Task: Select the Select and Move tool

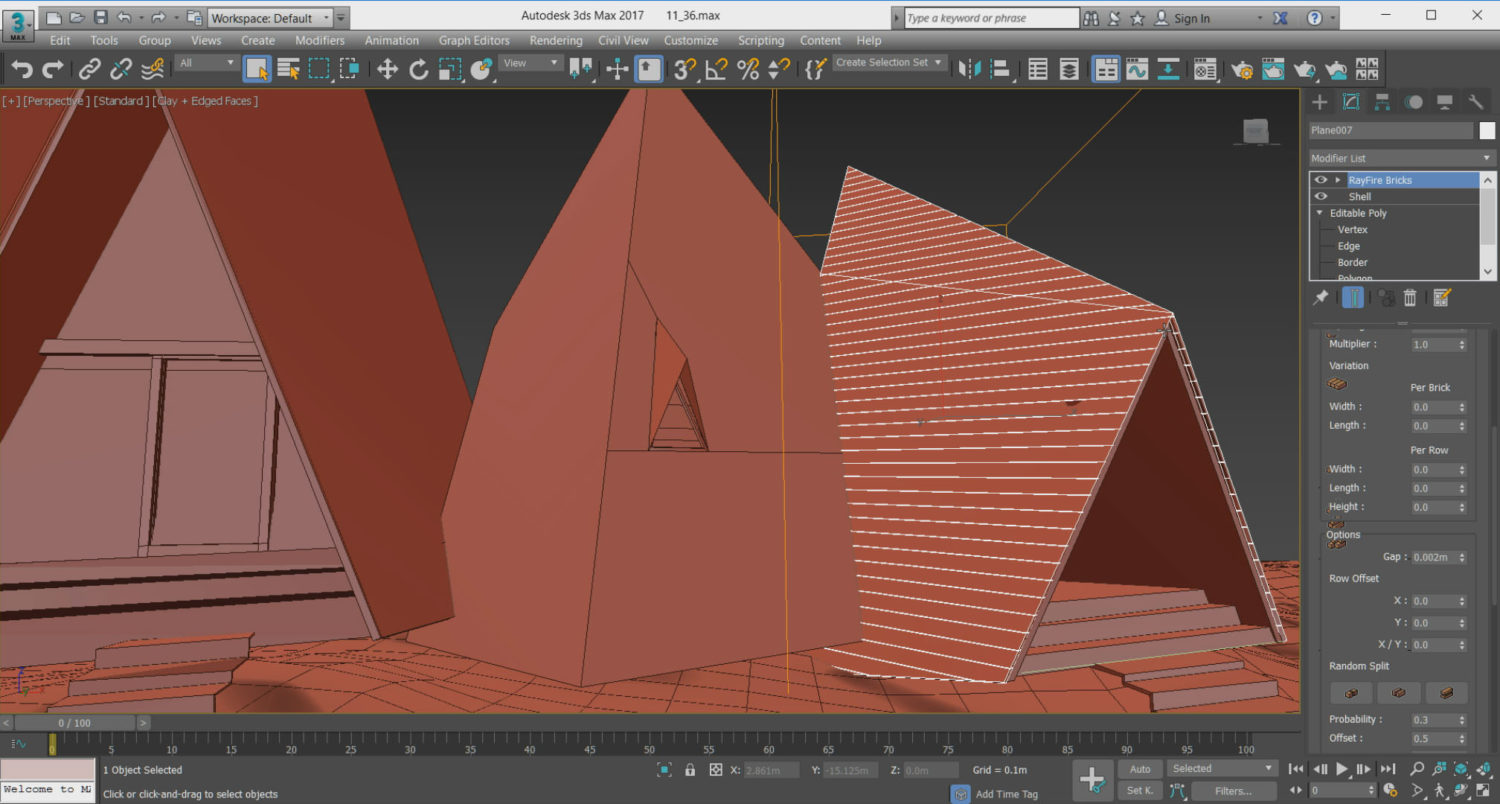Action: tap(387, 68)
